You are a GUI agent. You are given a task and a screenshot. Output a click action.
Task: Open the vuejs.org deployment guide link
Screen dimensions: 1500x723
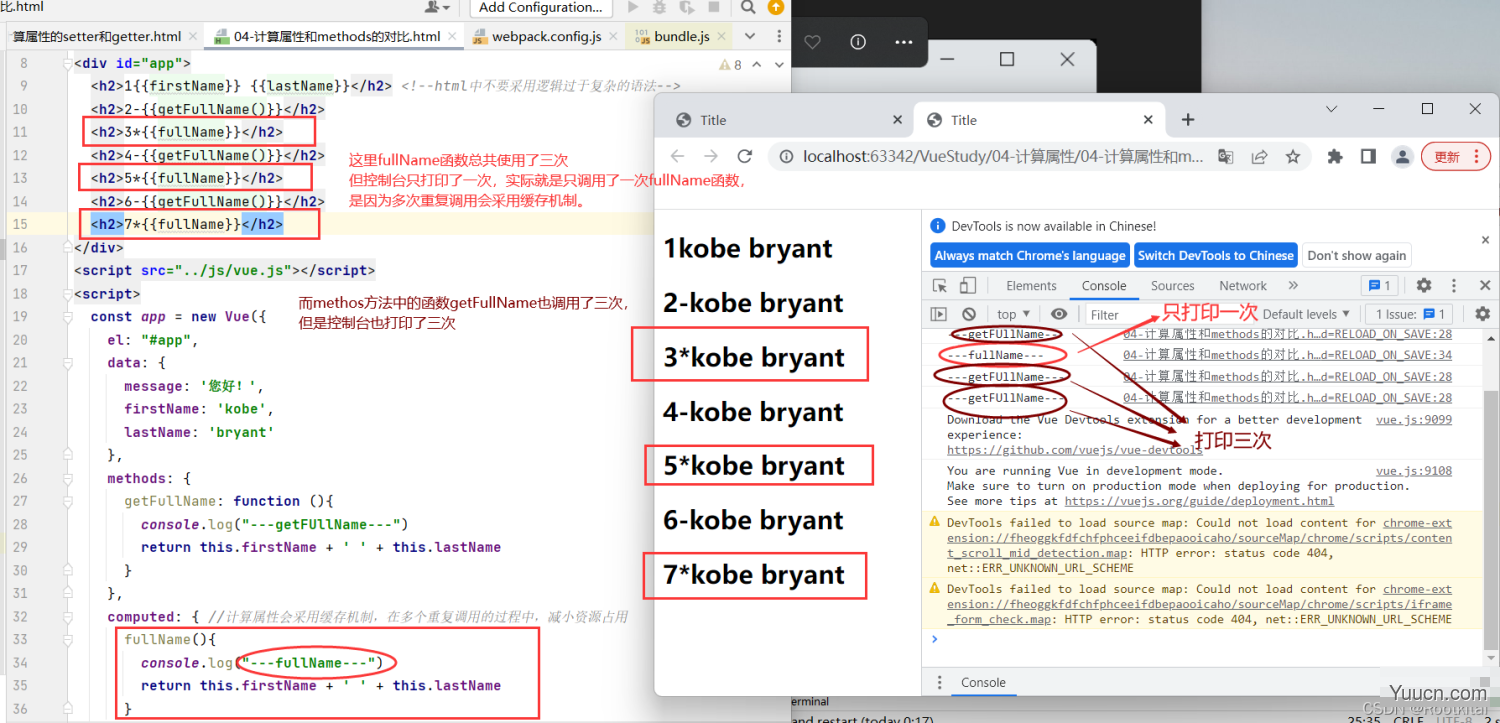(x=1199, y=501)
